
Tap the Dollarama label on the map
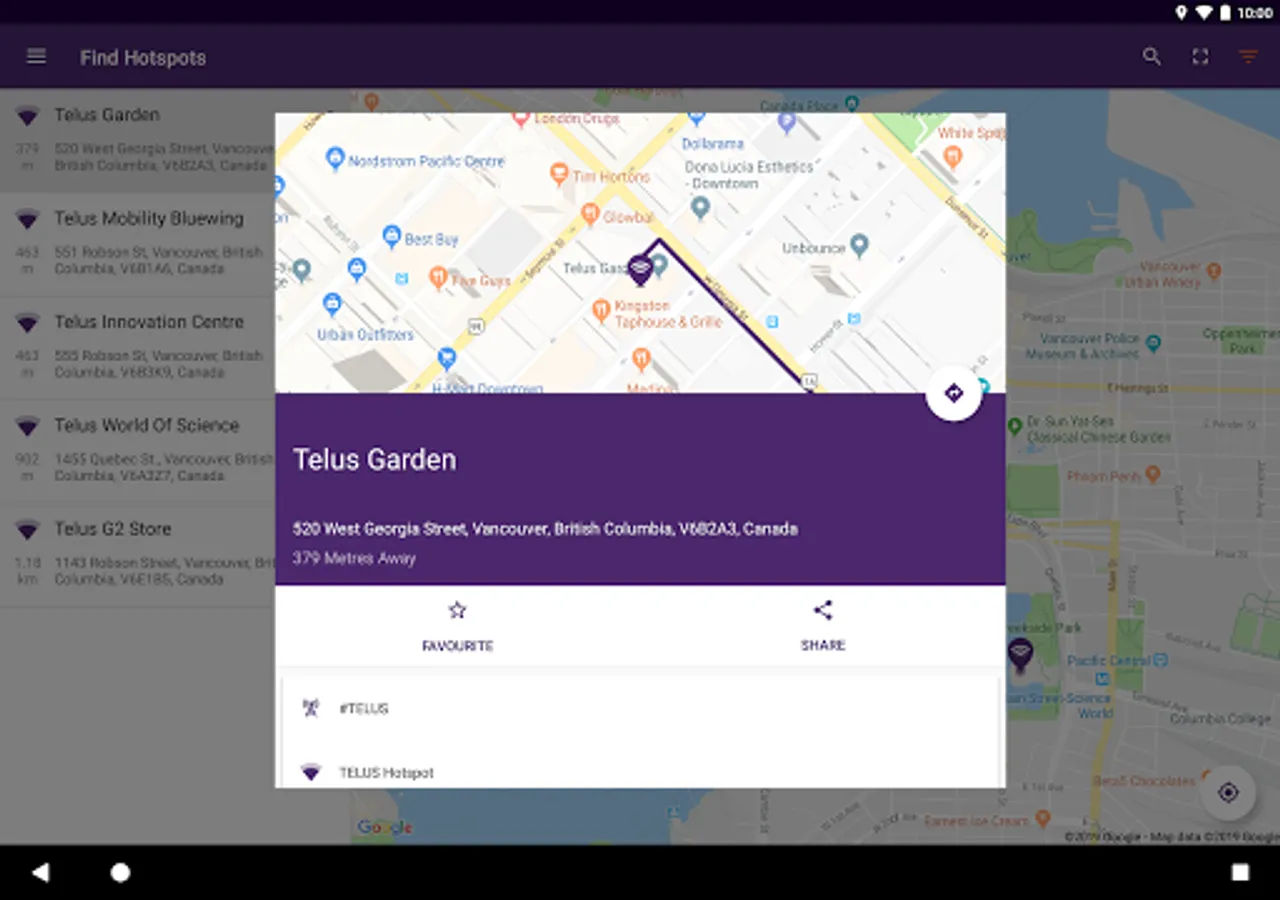(714, 143)
